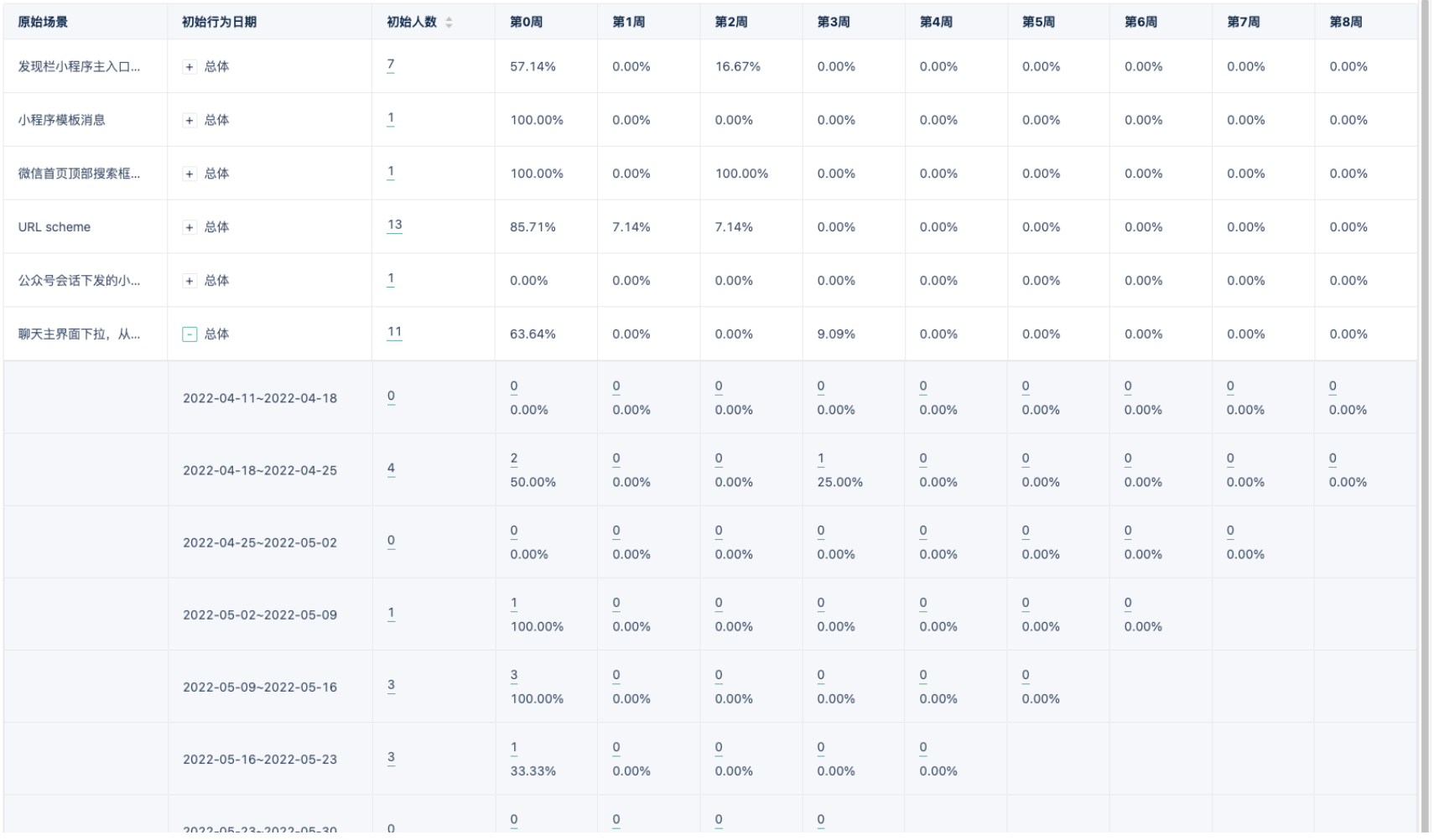Click the vertical scrollbar on the right edge
Screen dimensions: 1434x840
point(1424,419)
